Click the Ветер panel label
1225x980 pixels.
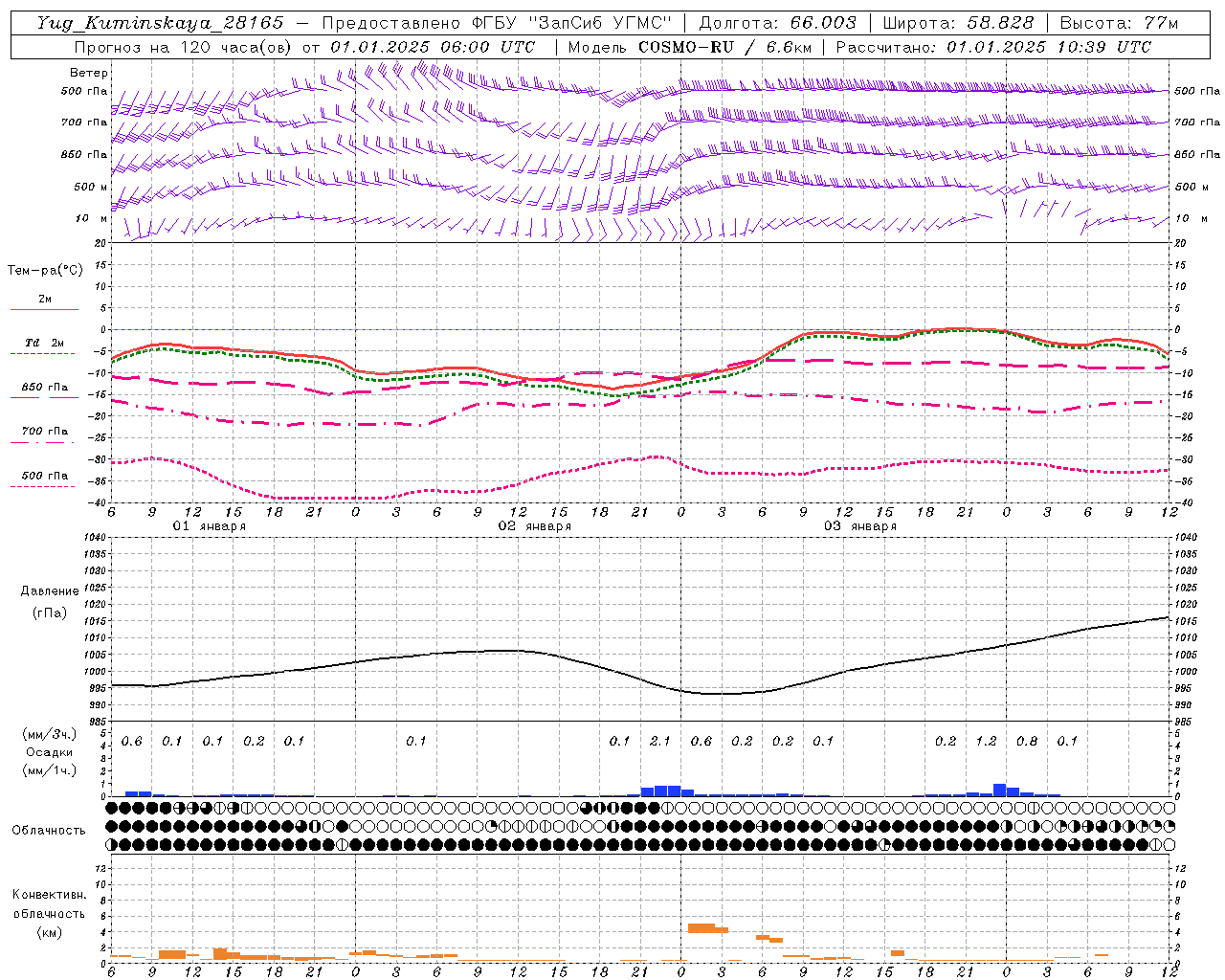point(89,73)
